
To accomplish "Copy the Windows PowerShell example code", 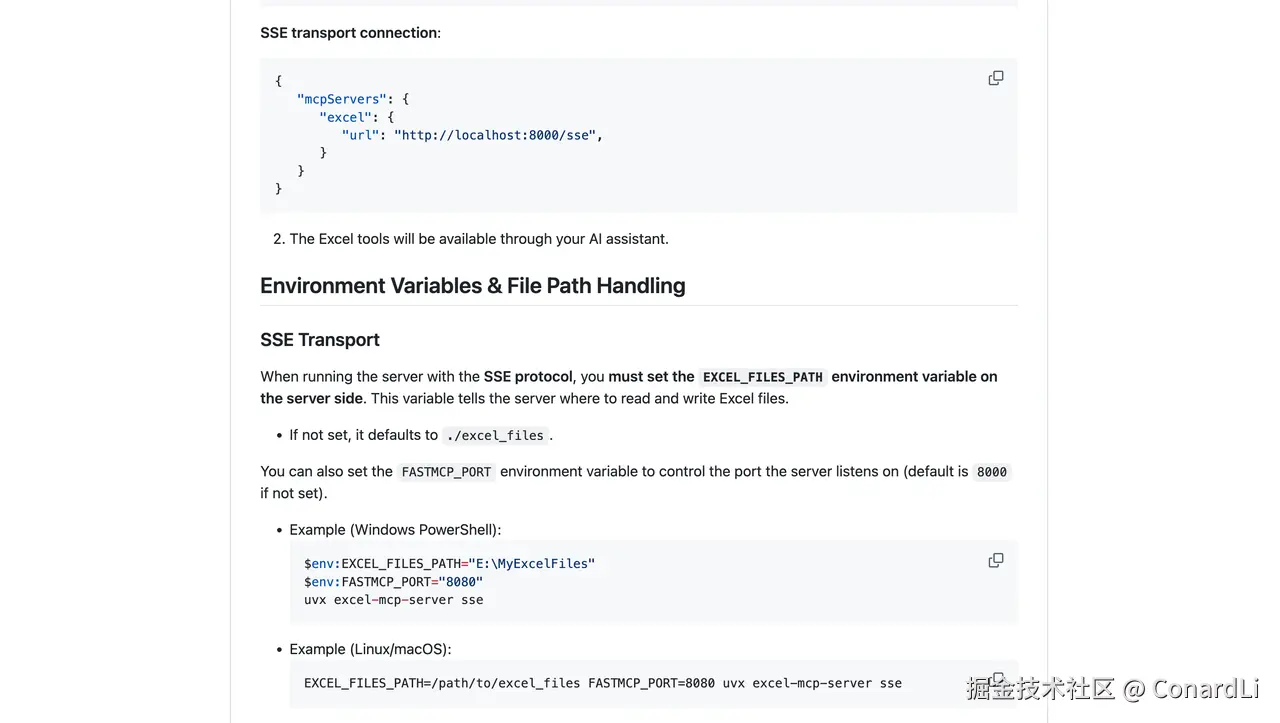I will (995, 560).
